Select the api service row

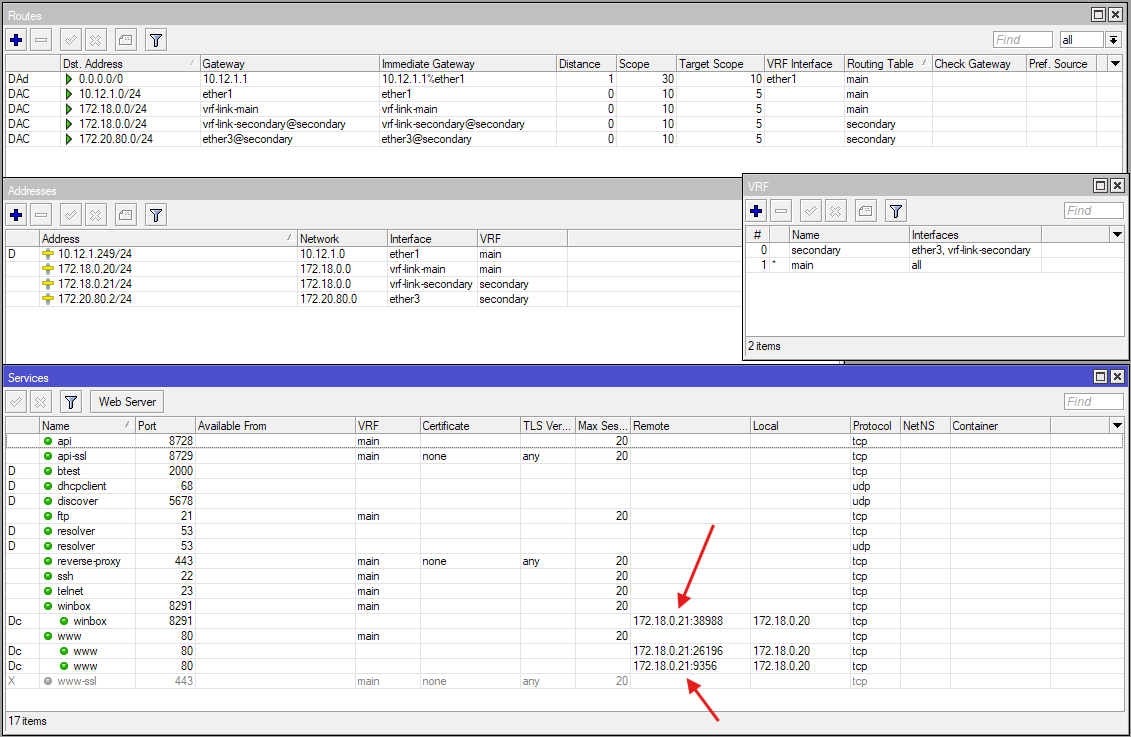(564, 441)
